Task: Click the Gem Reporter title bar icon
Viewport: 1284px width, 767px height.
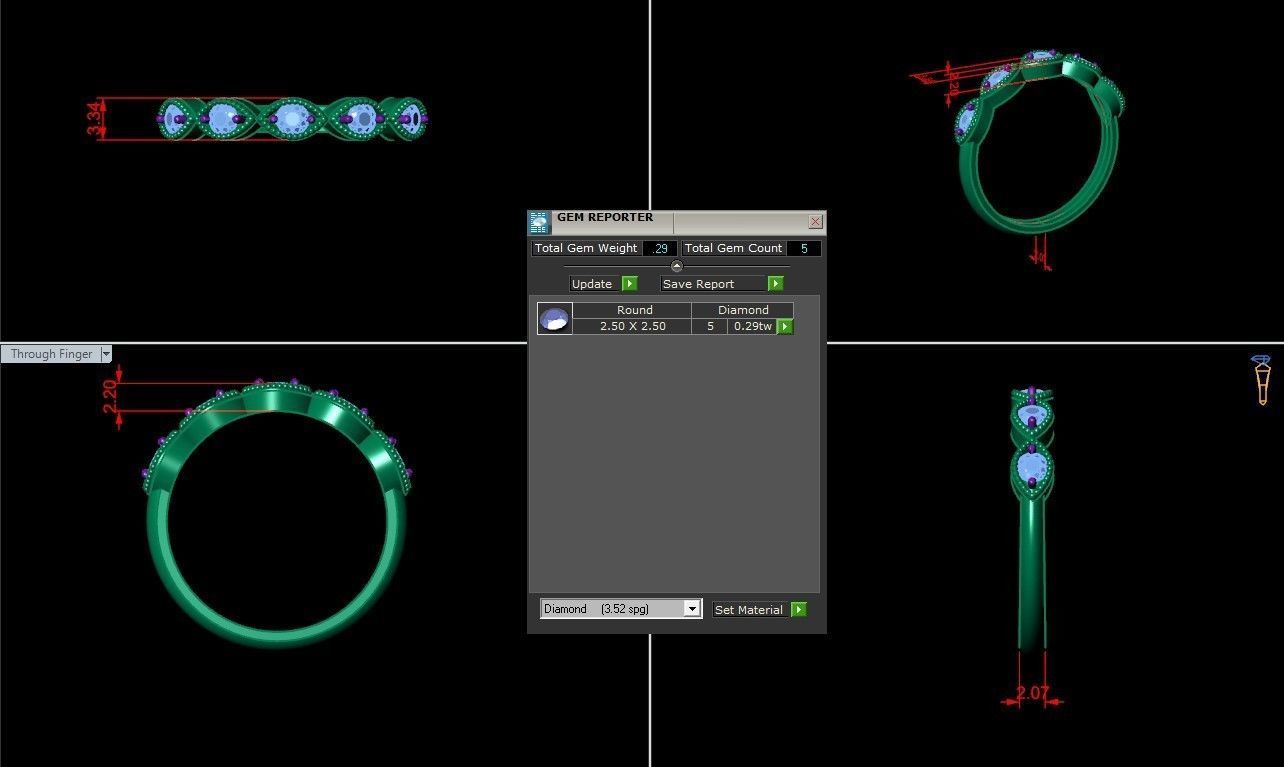Action: 539,222
